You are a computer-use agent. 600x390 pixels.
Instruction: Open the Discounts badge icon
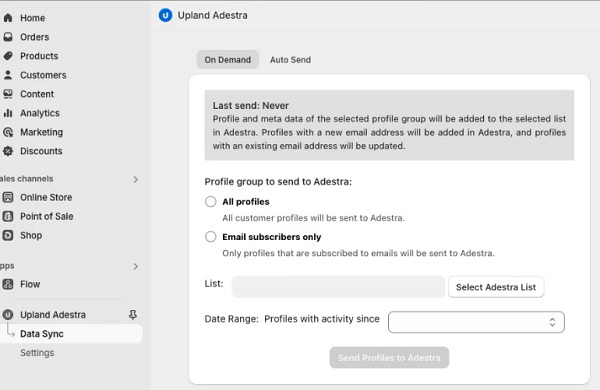(8, 151)
